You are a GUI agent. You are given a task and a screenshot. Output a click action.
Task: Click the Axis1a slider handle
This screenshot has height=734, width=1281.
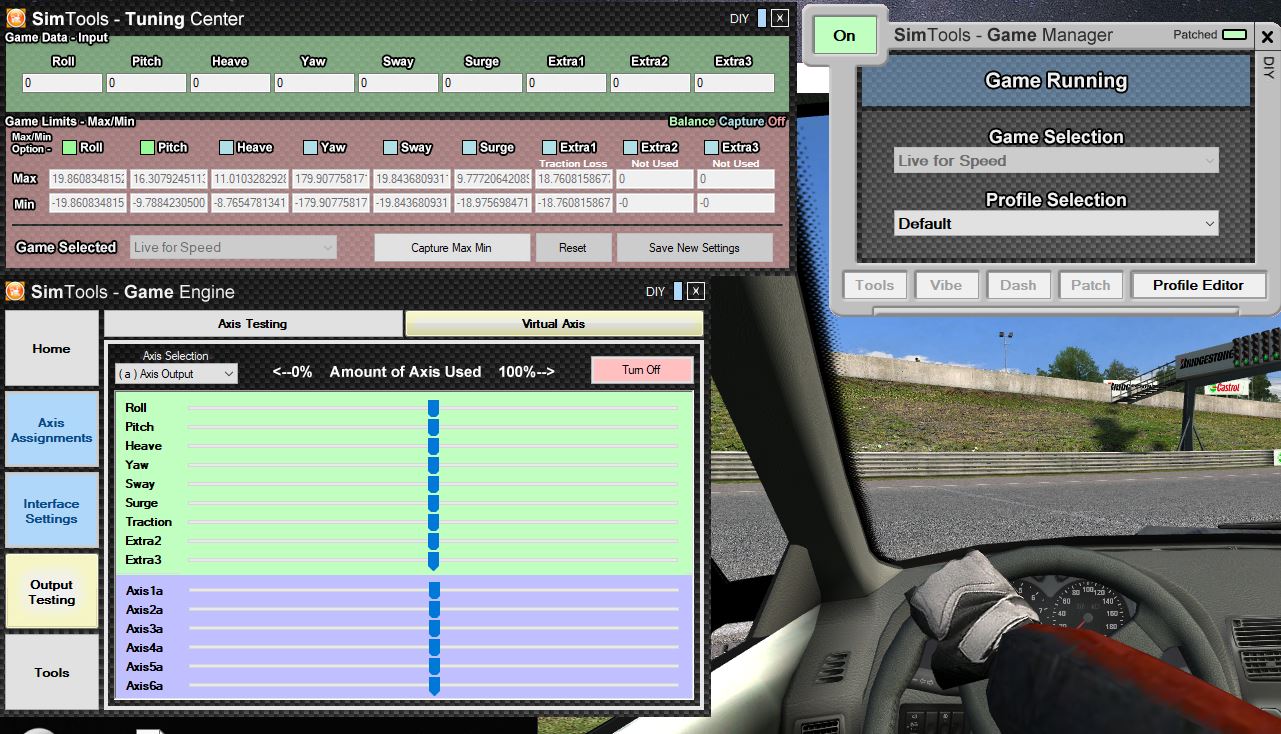pyautogui.click(x=434, y=591)
